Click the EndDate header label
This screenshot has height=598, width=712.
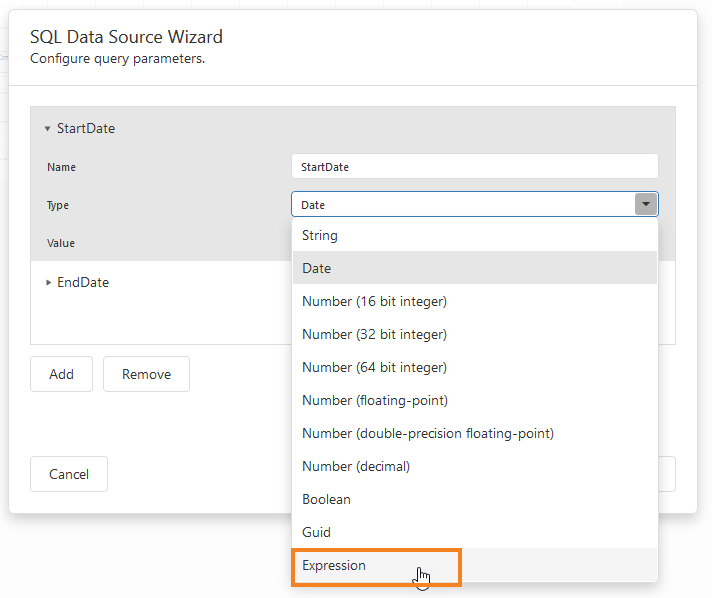[83, 282]
